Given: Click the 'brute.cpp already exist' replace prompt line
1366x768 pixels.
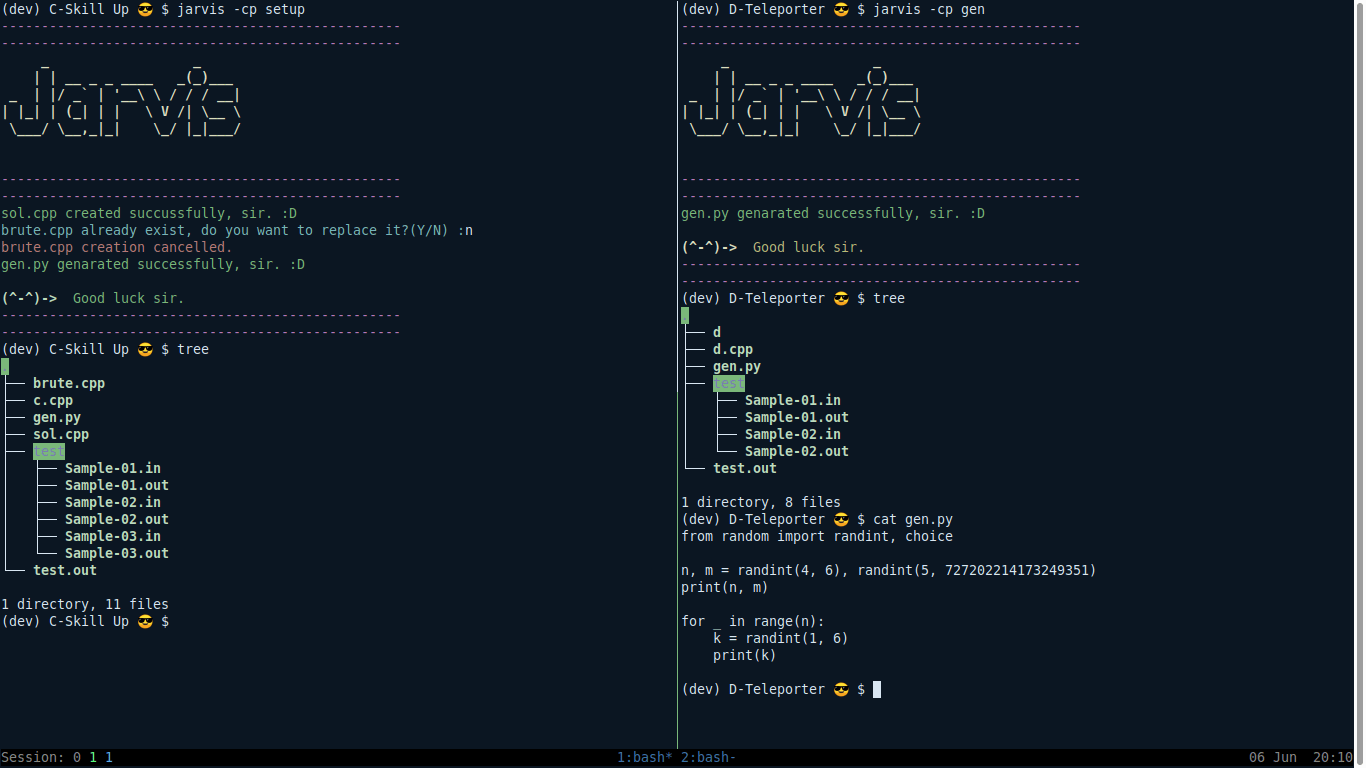Looking at the screenshot, I should 237,230.
